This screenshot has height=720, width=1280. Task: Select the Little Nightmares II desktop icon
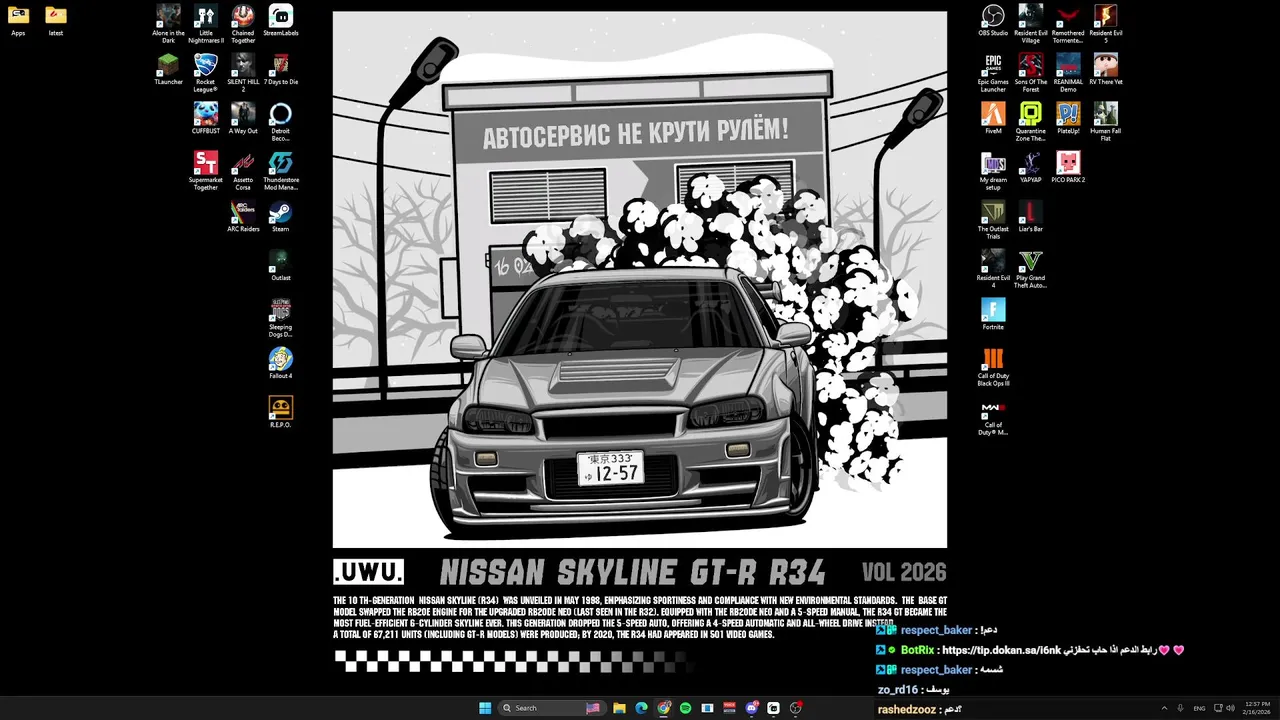click(206, 24)
